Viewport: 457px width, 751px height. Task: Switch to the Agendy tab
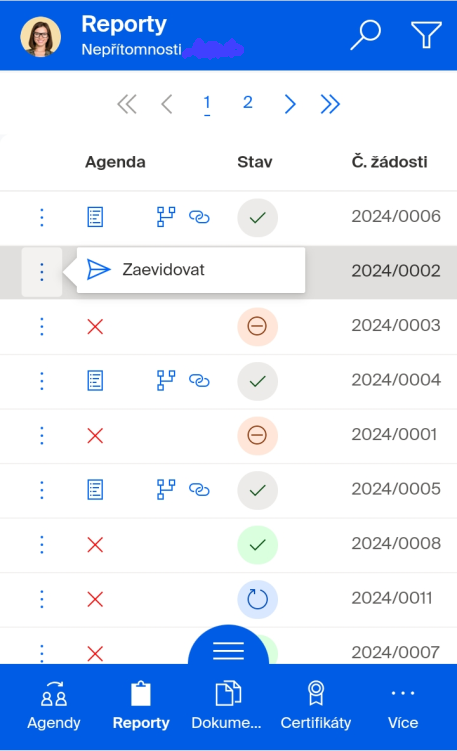(54, 706)
